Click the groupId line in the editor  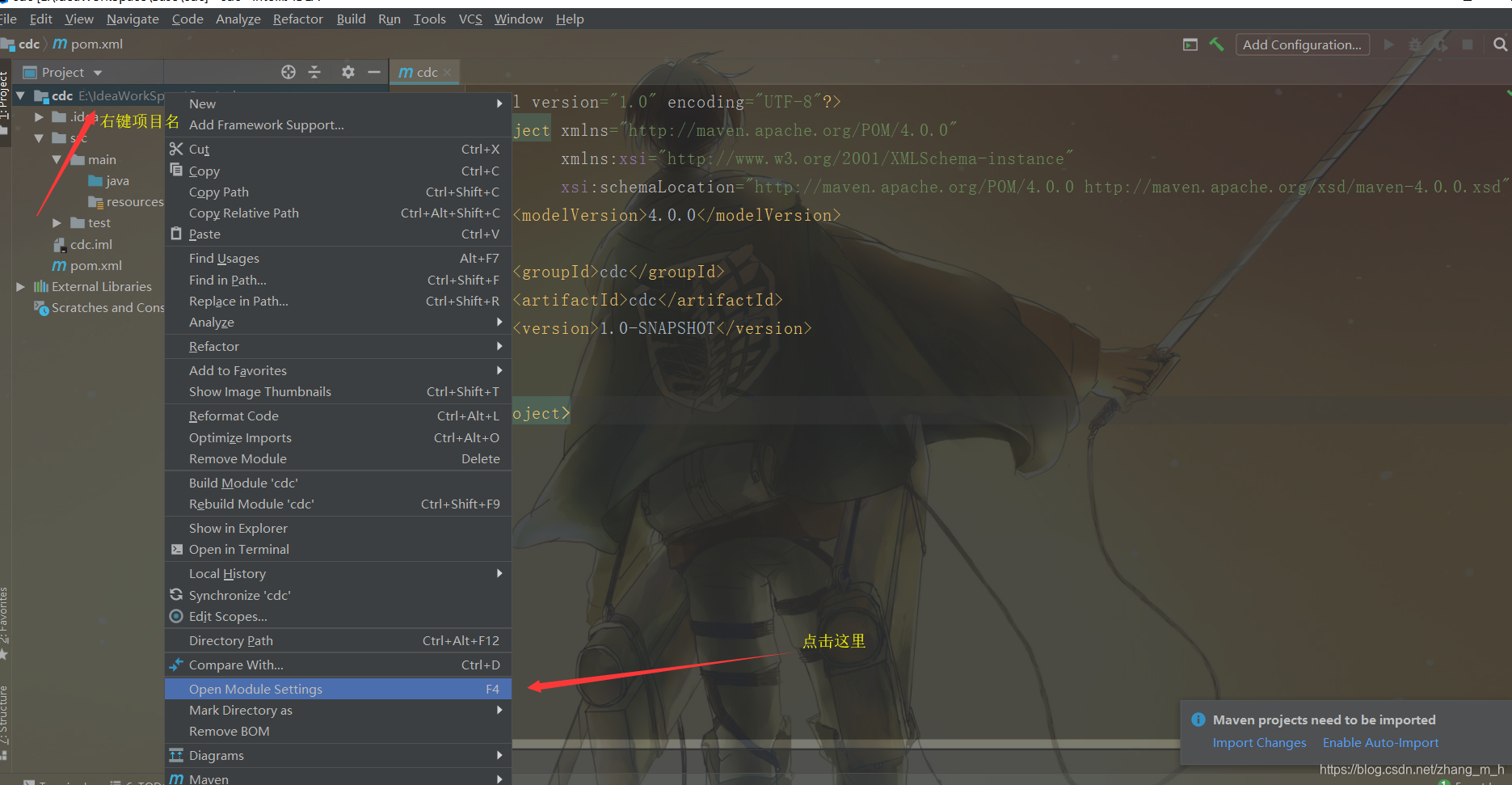(619, 272)
